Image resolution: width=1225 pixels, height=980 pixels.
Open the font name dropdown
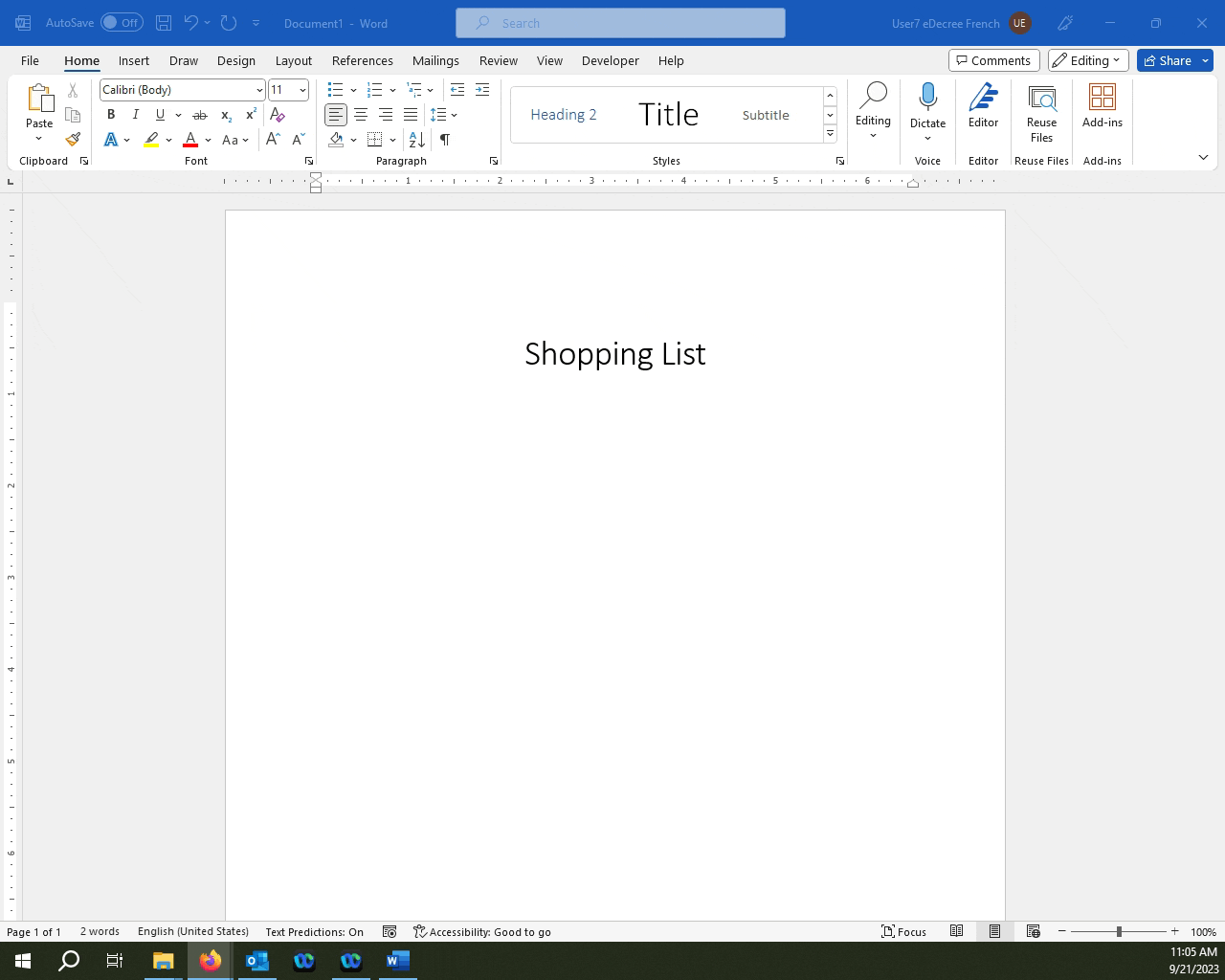pyautogui.click(x=259, y=89)
